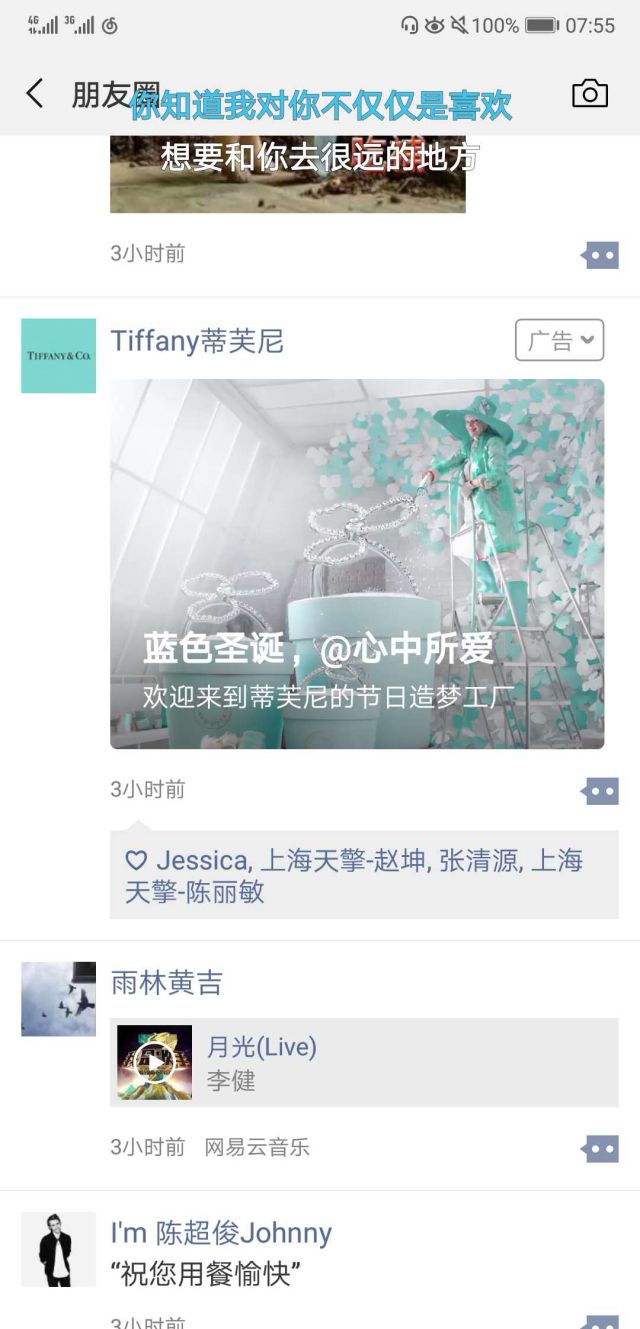Tap the back arrow next to 朋友圈
Viewport: 640px width, 1329px height.
point(35,94)
